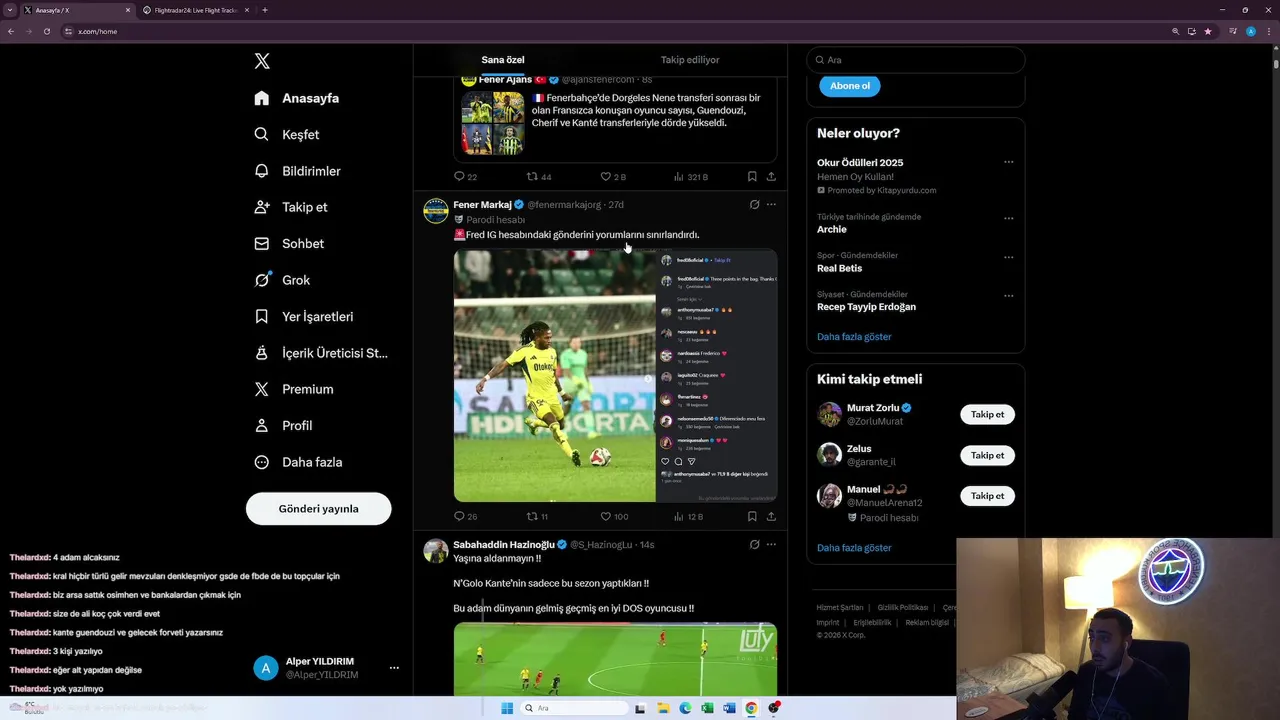The image size is (1280, 720).
Task: Expand Daha fazla menu
Action: click(299, 462)
